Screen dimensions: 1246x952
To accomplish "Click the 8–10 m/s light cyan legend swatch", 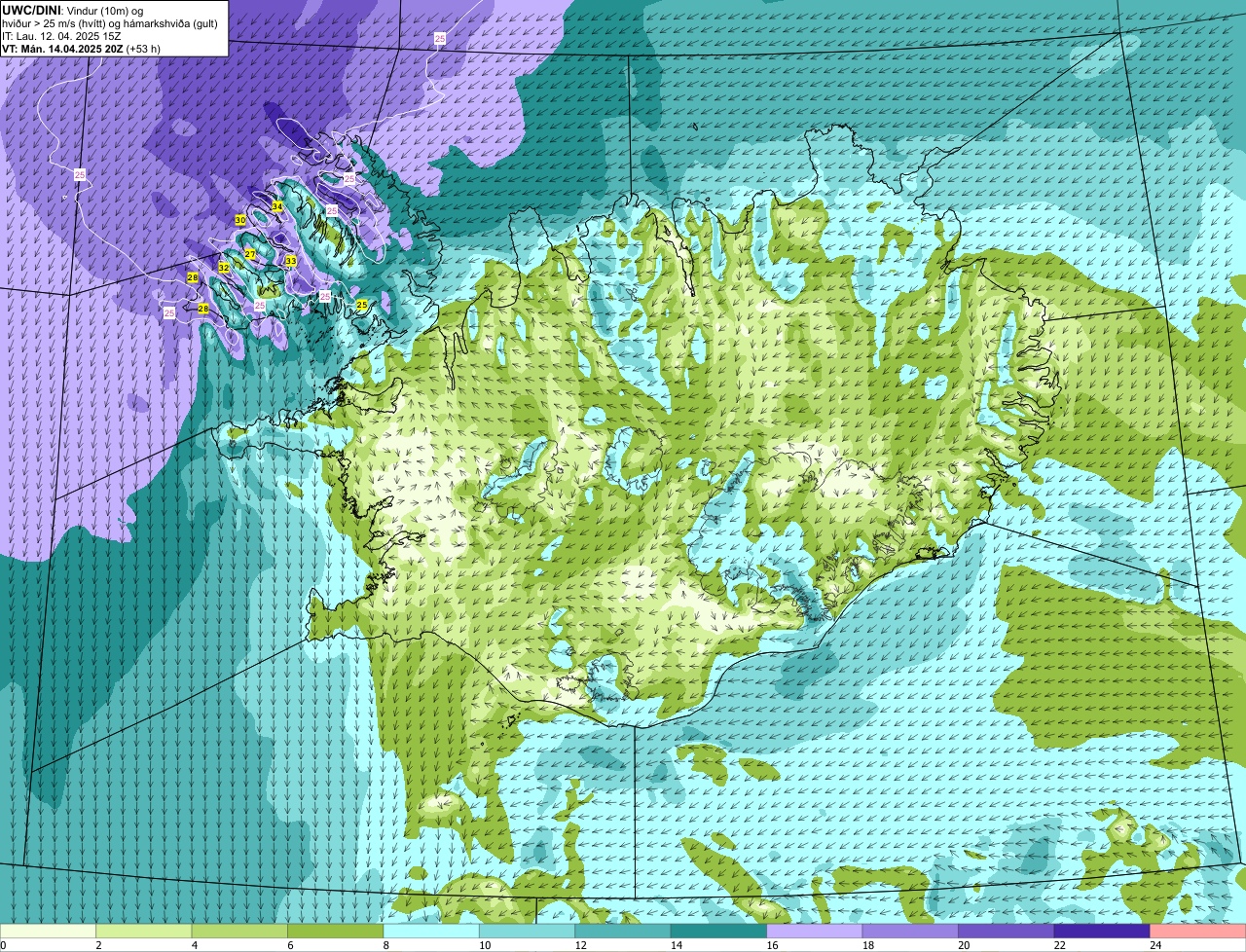I will pos(432,932).
